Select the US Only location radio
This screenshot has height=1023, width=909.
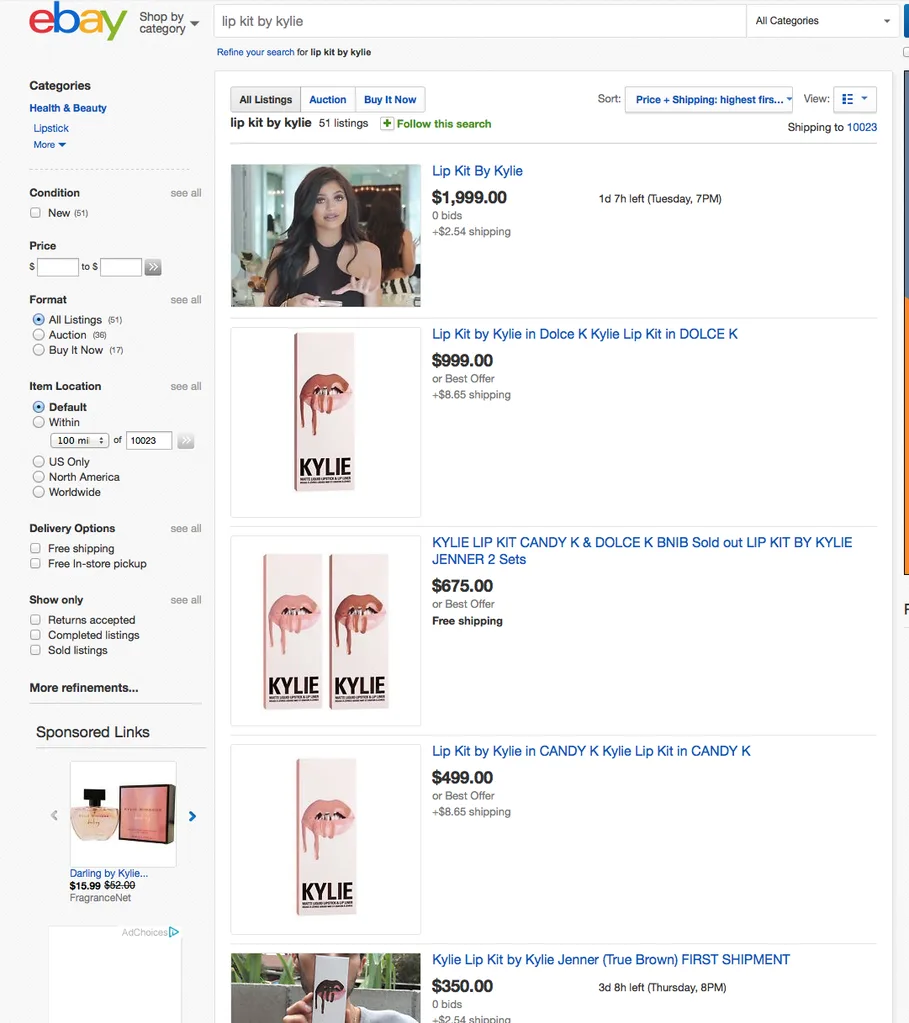pyautogui.click(x=39, y=462)
